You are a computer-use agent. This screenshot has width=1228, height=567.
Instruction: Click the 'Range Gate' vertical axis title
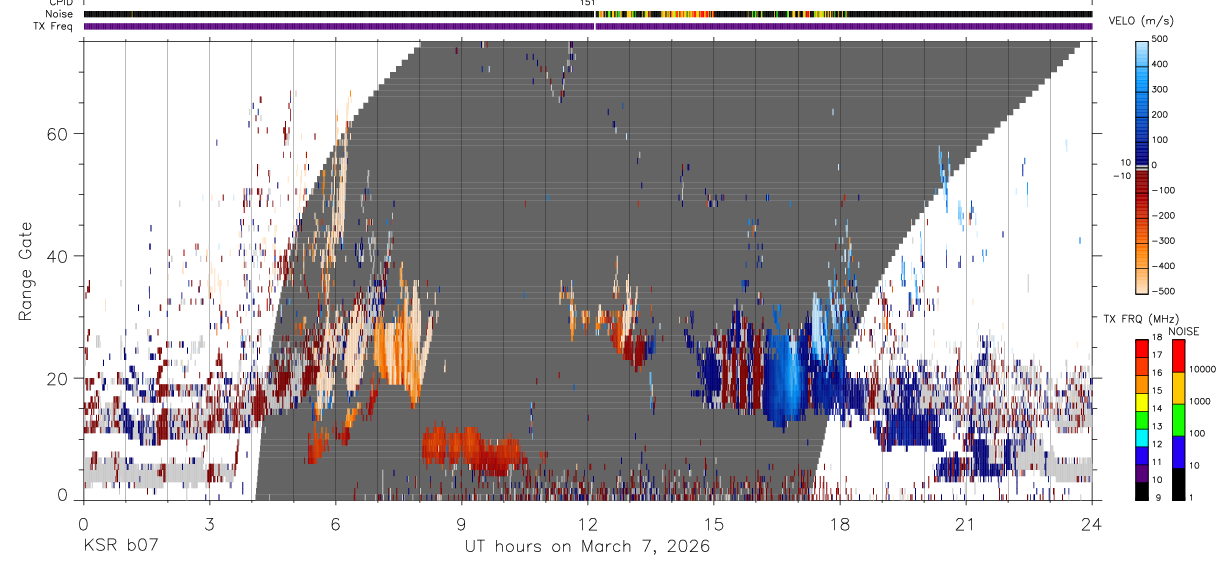28,271
